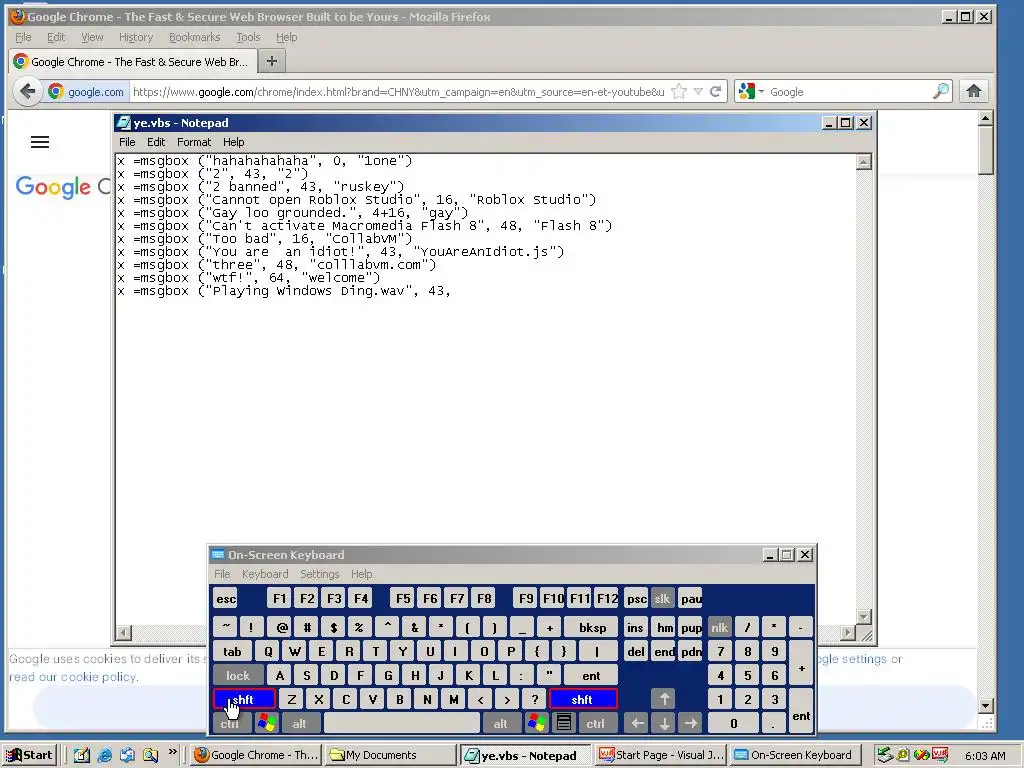Click the psc print screen key

[x=636, y=599]
